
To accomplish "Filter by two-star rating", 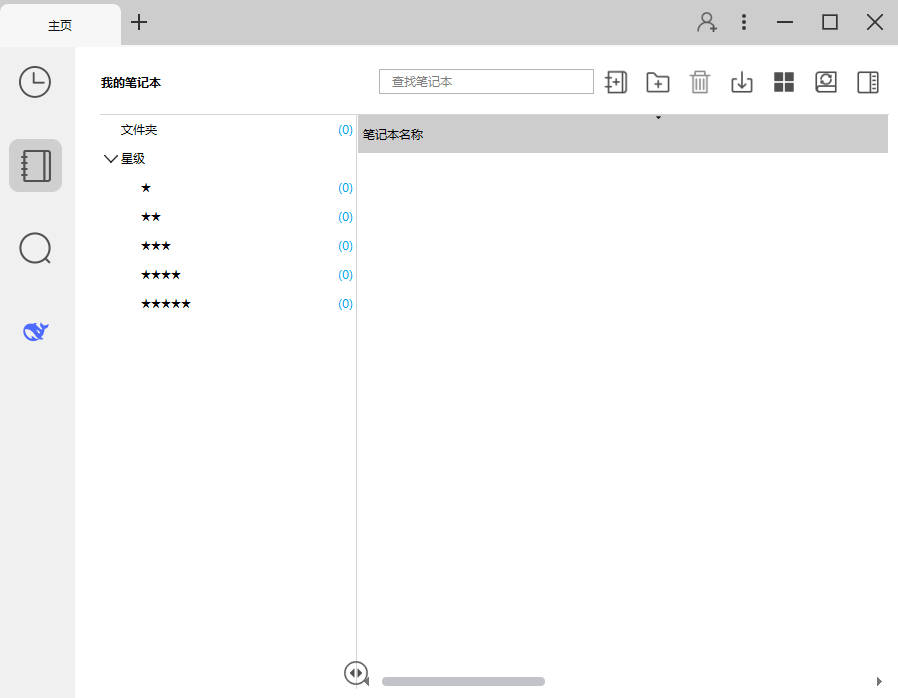I will point(151,217).
